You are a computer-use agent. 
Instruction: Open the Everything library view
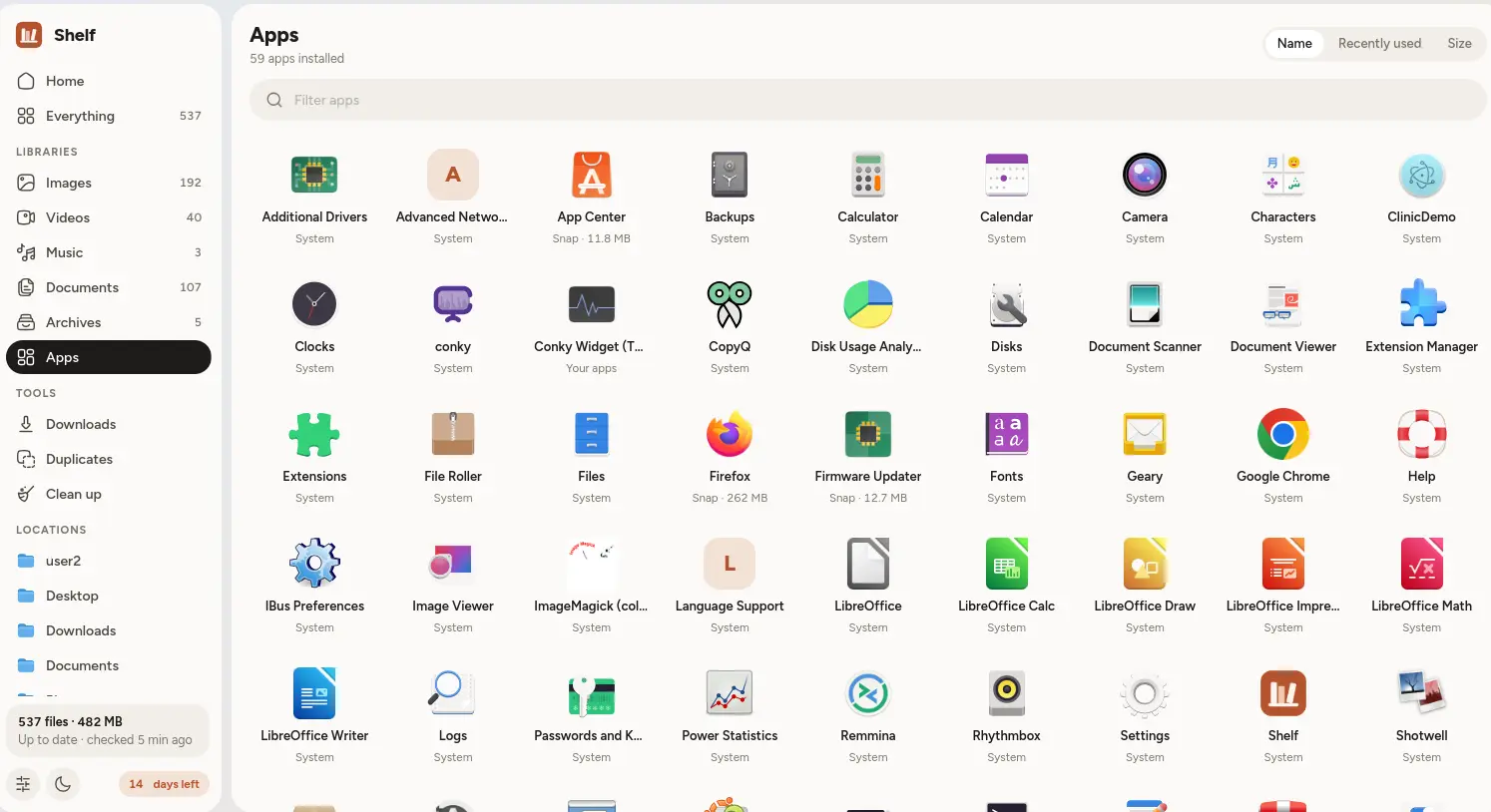109,116
